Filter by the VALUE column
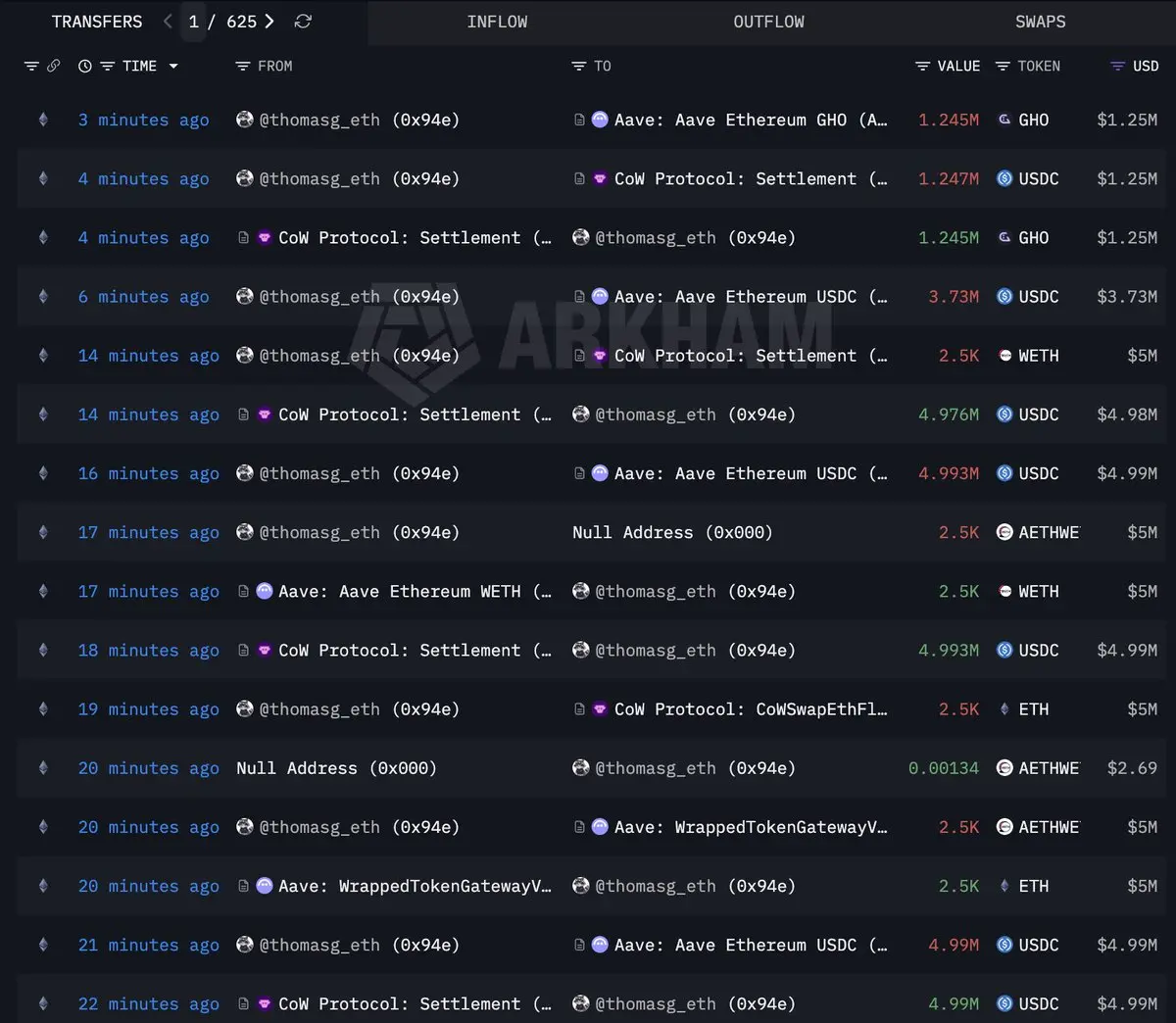1176x1023 pixels. click(922, 66)
